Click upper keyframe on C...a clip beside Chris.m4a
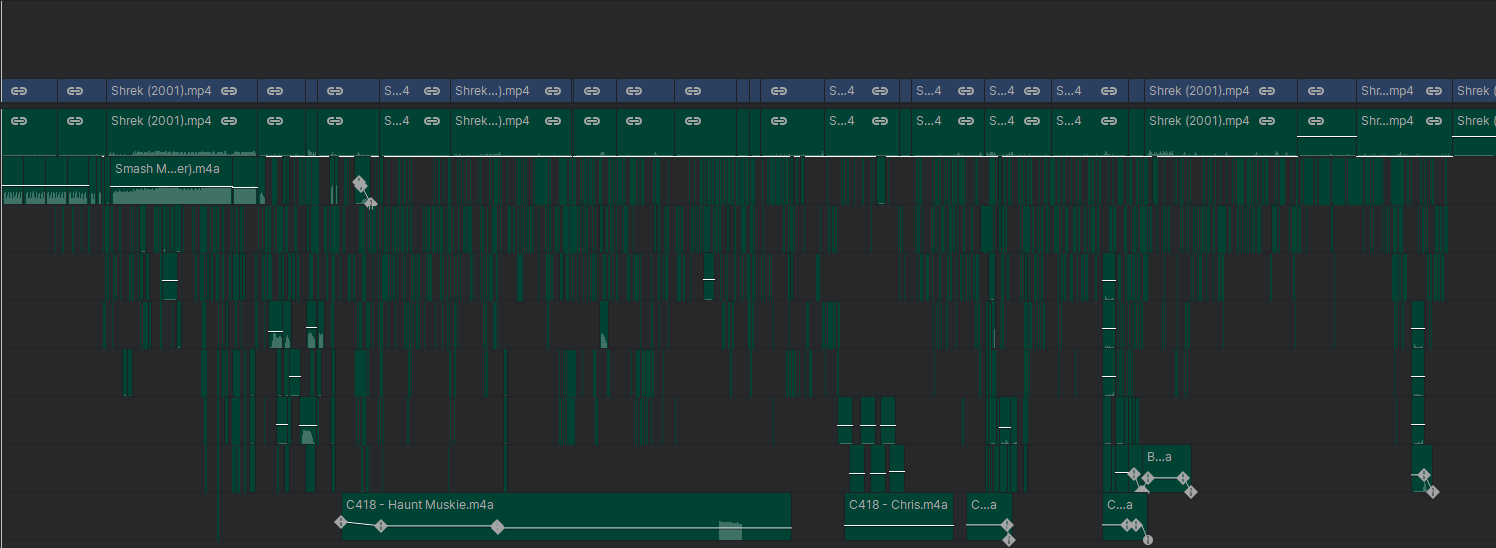This screenshot has width=1496, height=548. [x=1007, y=525]
